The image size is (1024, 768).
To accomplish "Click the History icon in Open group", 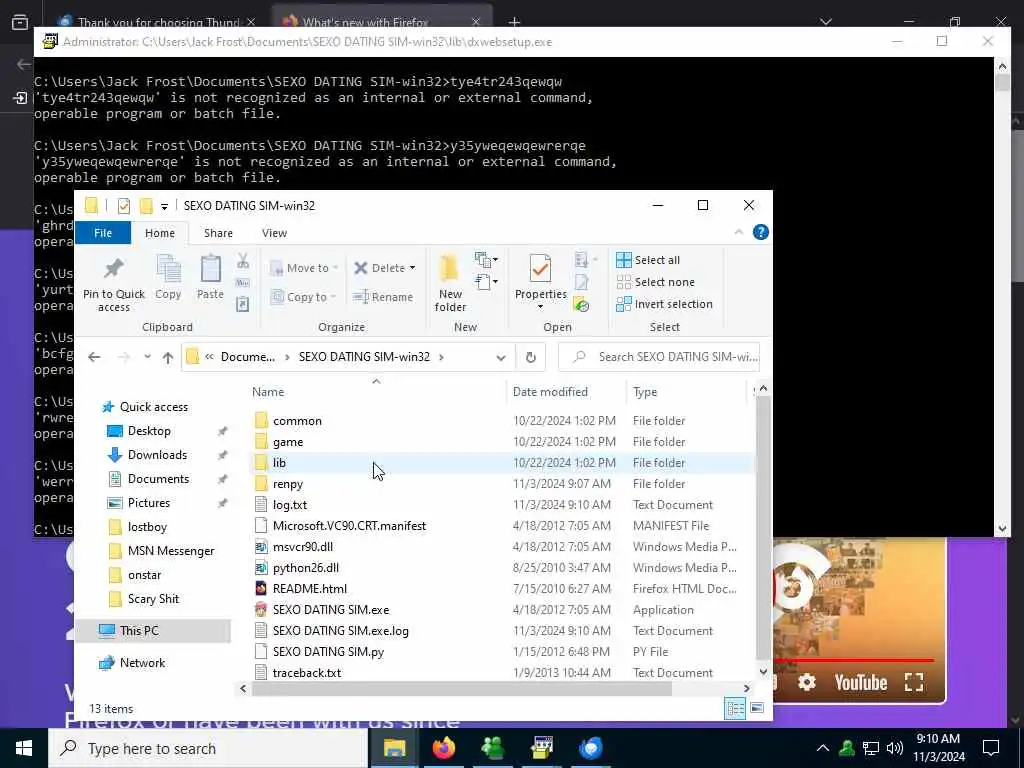I will coord(581,304).
